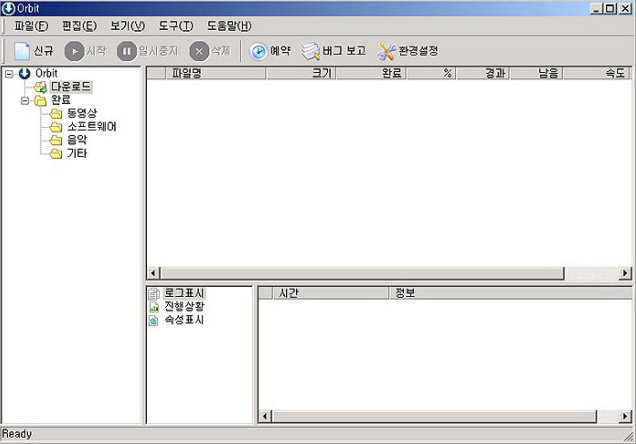Collapse the 완료 tree node
The width and height of the screenshot is (636, 444).
25,101
